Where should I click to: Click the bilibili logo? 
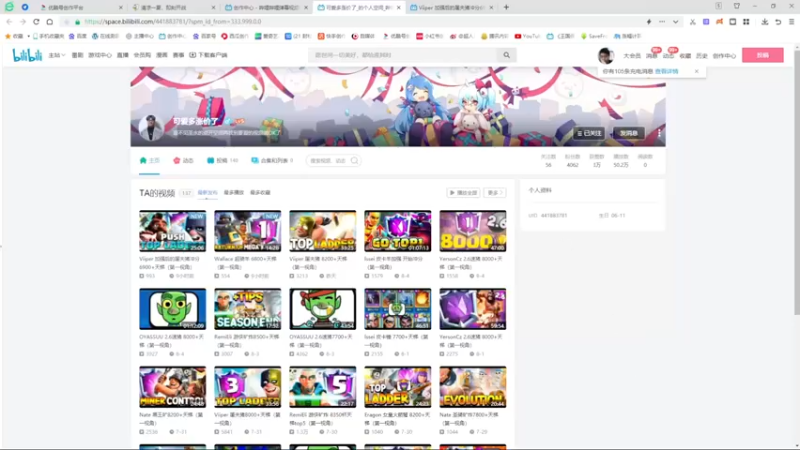(x=27, y=55)
